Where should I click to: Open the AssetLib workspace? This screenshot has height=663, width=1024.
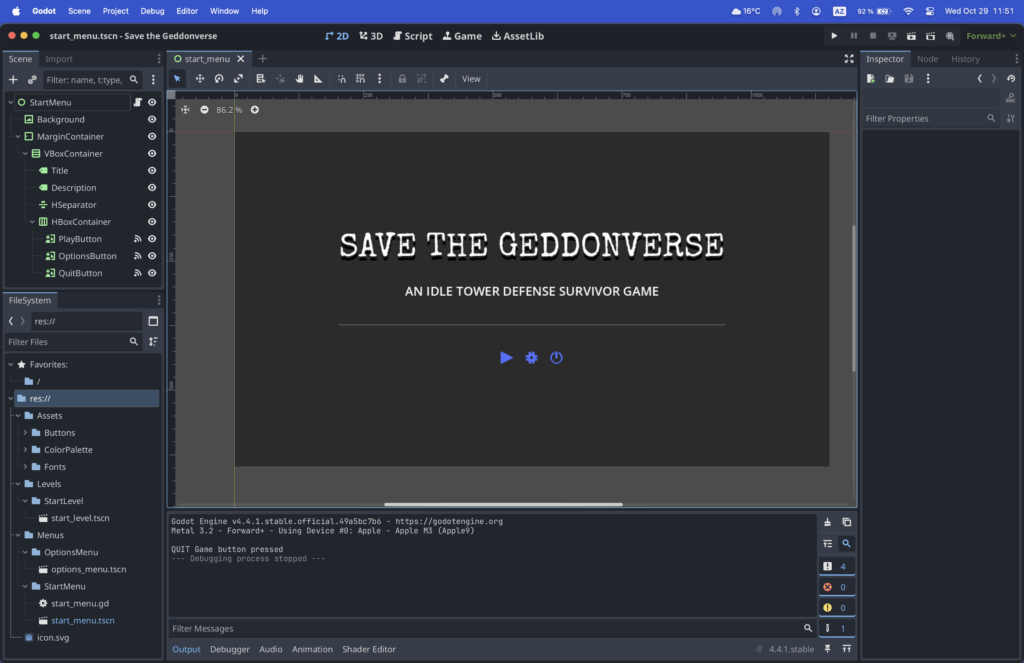click(x=516, y=36)
